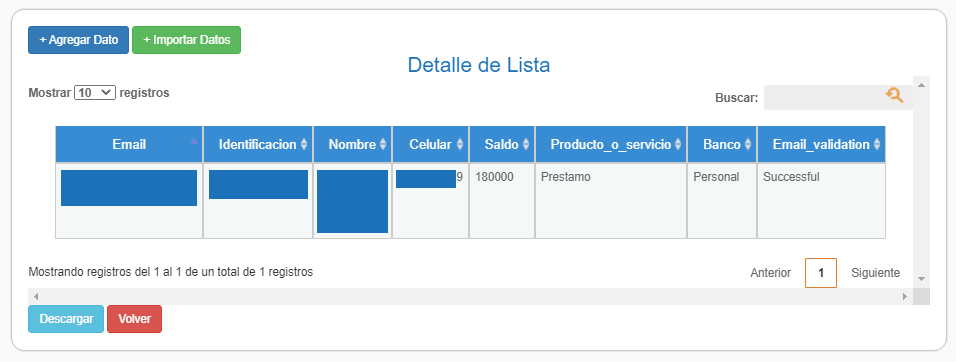The width and height of the screenshot is (956, 362).
Task: Click the + Importar Datos button
Action: coord(187,40)
